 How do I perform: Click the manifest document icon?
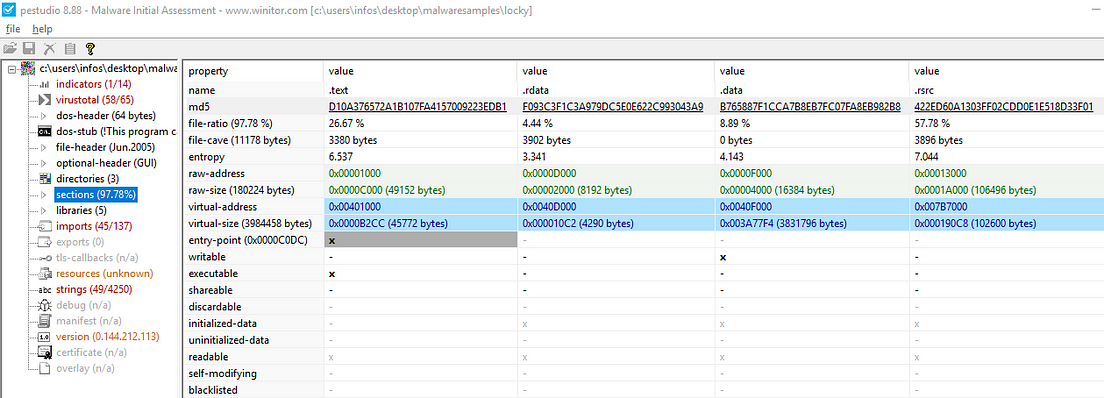(x=44, y=321)
